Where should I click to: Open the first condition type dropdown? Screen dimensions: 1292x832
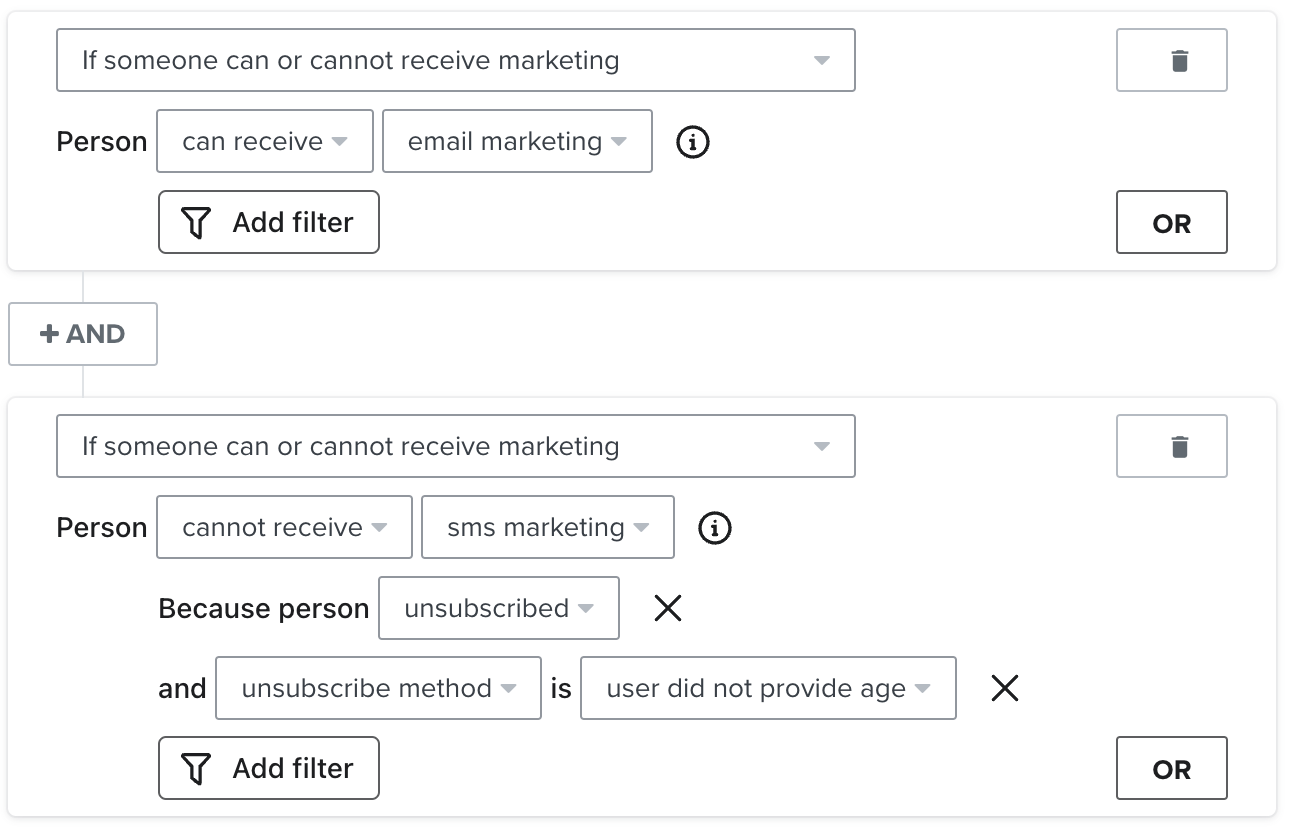point(456,60)
